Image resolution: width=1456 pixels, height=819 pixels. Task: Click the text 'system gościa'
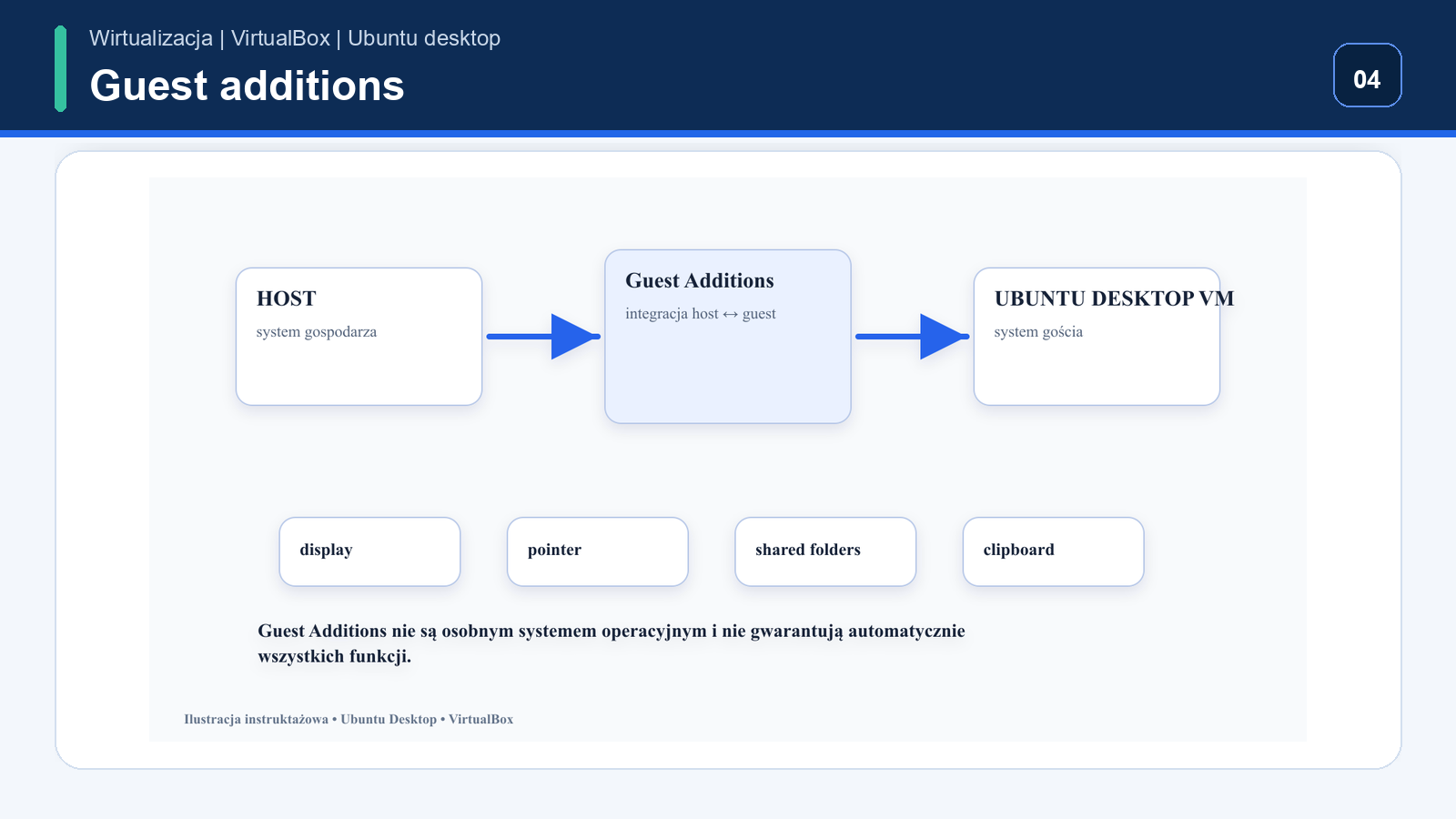pos(1038,332)
